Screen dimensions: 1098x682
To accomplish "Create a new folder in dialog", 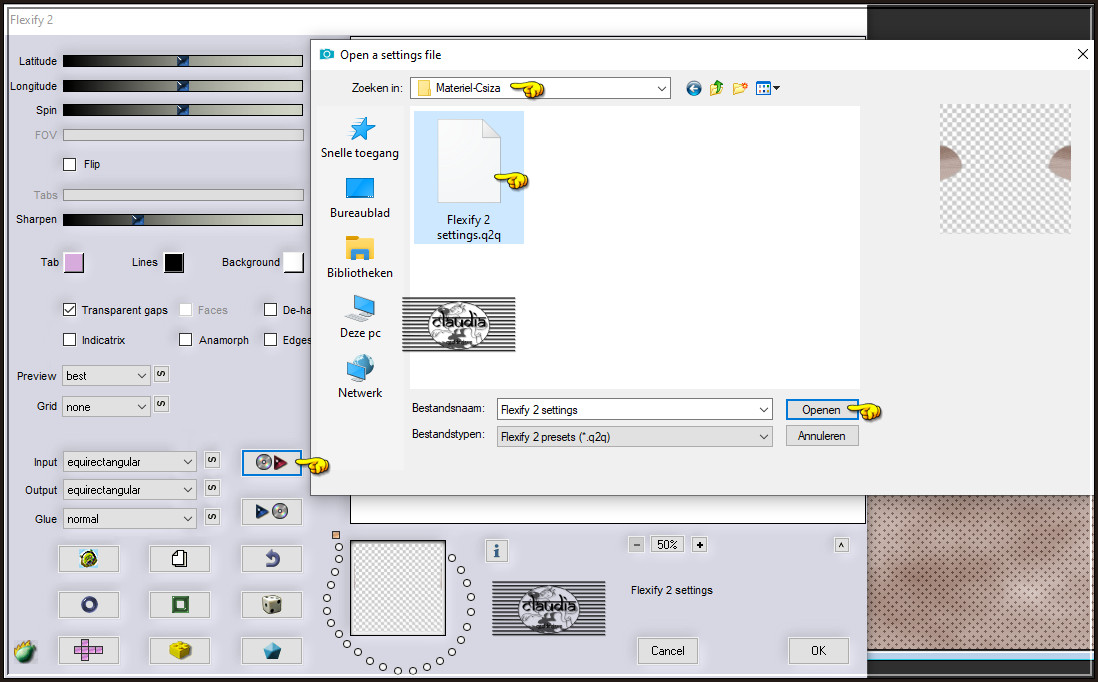I will tap(740, 88).
